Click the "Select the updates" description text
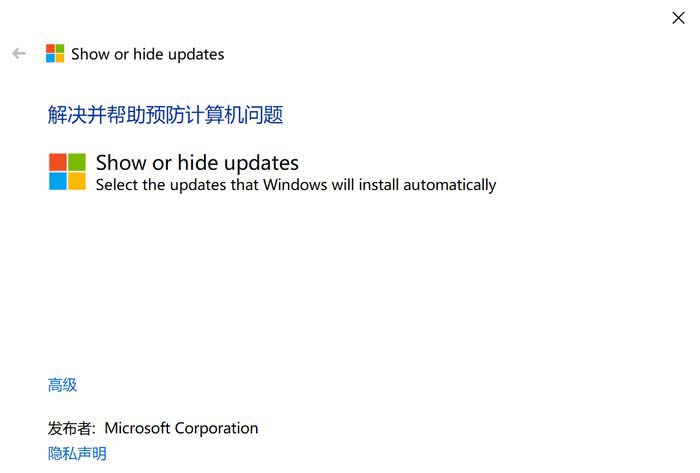Screen dimensions: 700x473 coord(296,185)
